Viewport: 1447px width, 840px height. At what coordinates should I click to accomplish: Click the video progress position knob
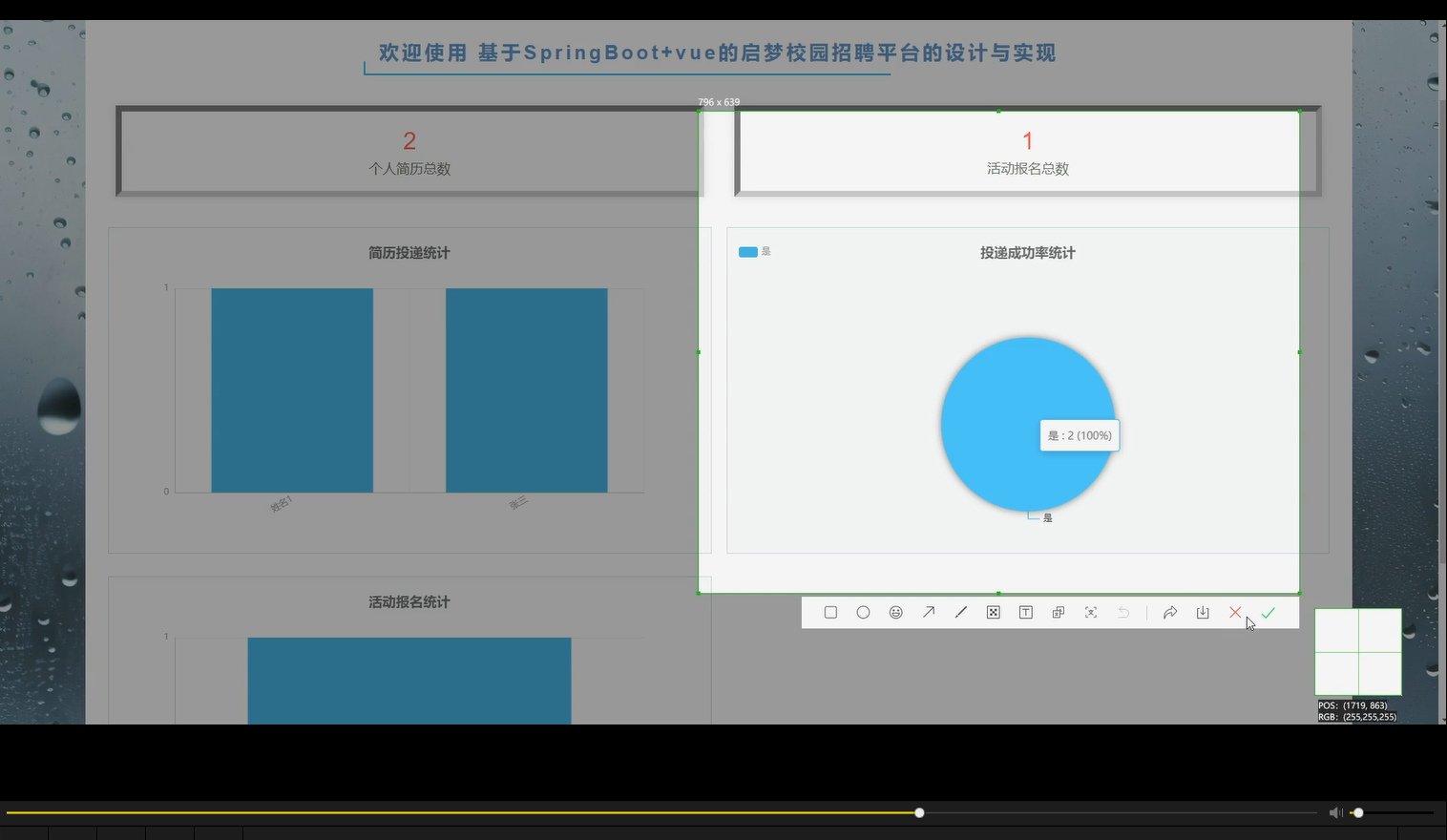click(x=919, y=812)
